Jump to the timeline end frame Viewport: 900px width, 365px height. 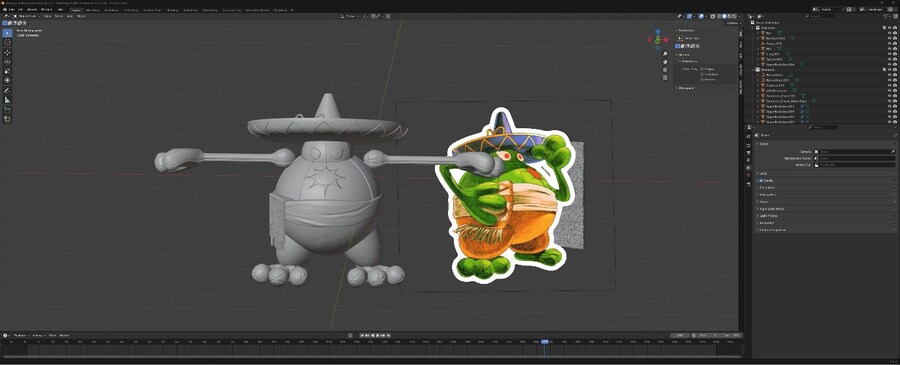click(x=389, y=335)
